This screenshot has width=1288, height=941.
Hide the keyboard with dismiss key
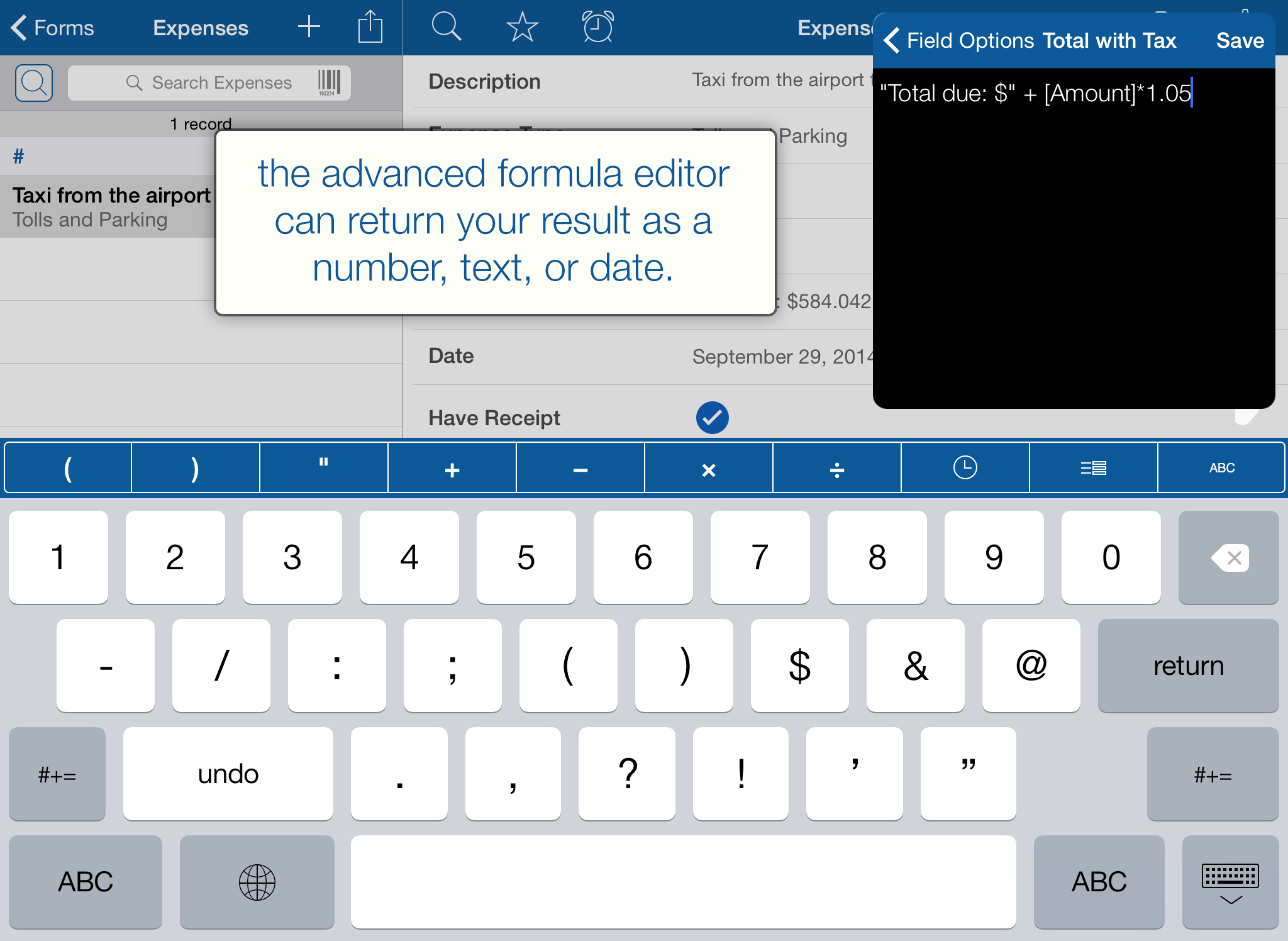click(x=1230, y=882)
